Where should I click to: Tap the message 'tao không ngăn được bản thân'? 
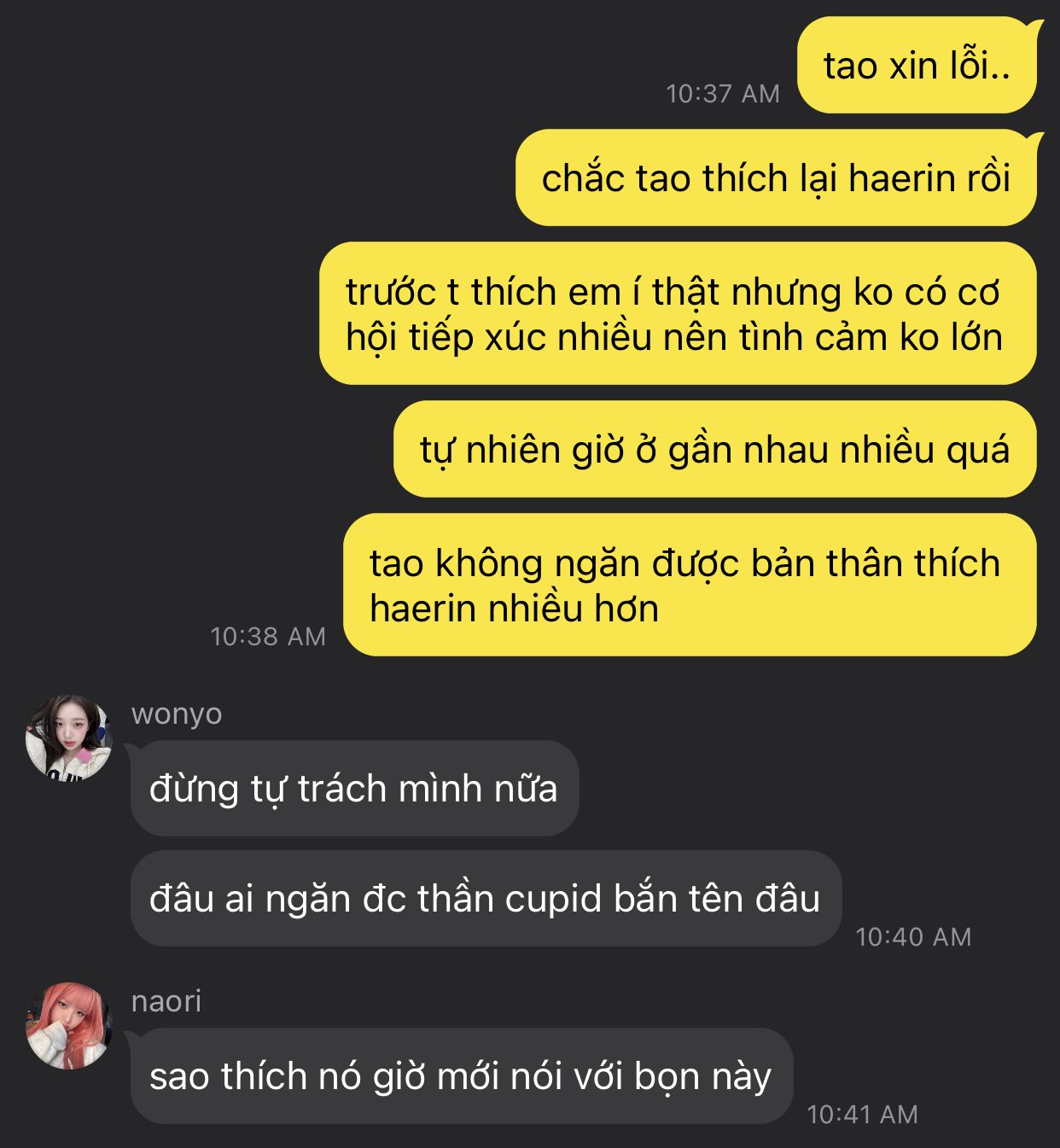coord(690,585)
